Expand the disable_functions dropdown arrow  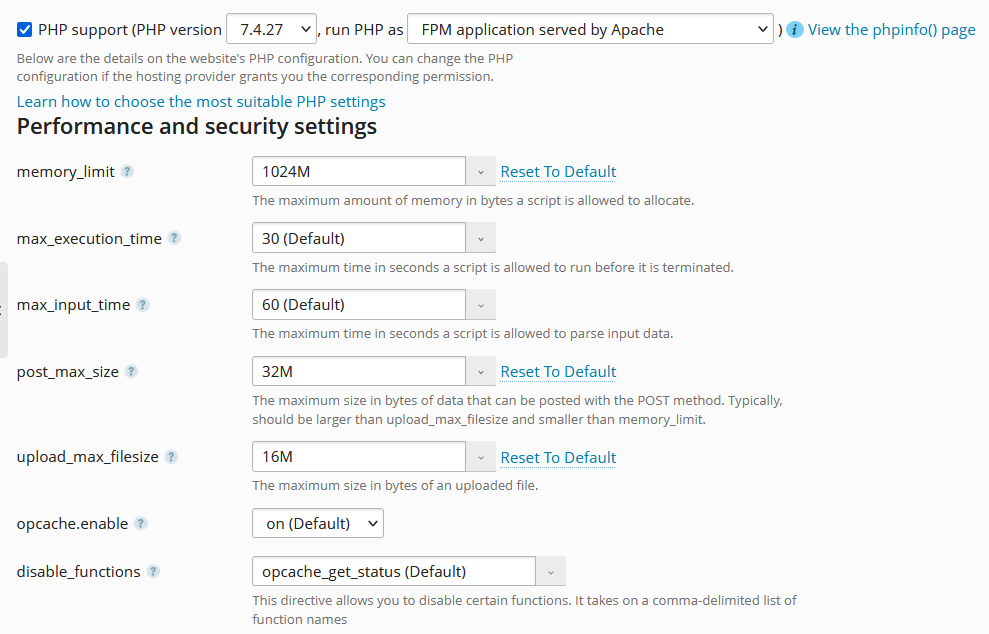[551, 572]
